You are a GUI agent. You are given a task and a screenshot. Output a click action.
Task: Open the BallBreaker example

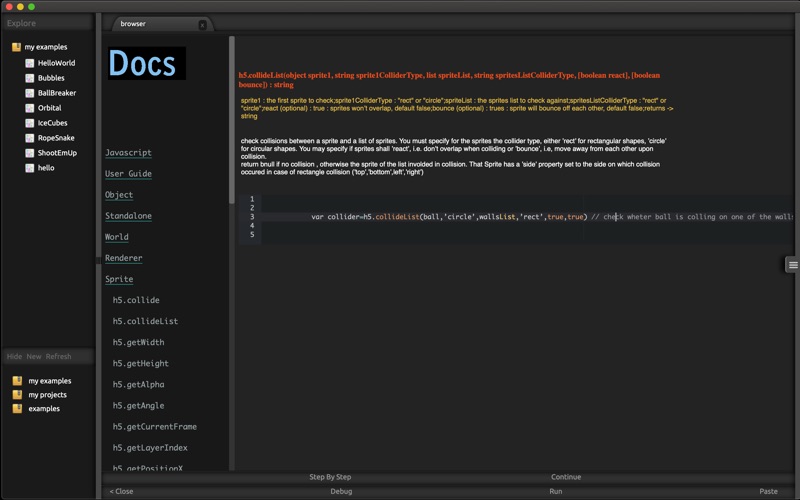coord(57,93)
